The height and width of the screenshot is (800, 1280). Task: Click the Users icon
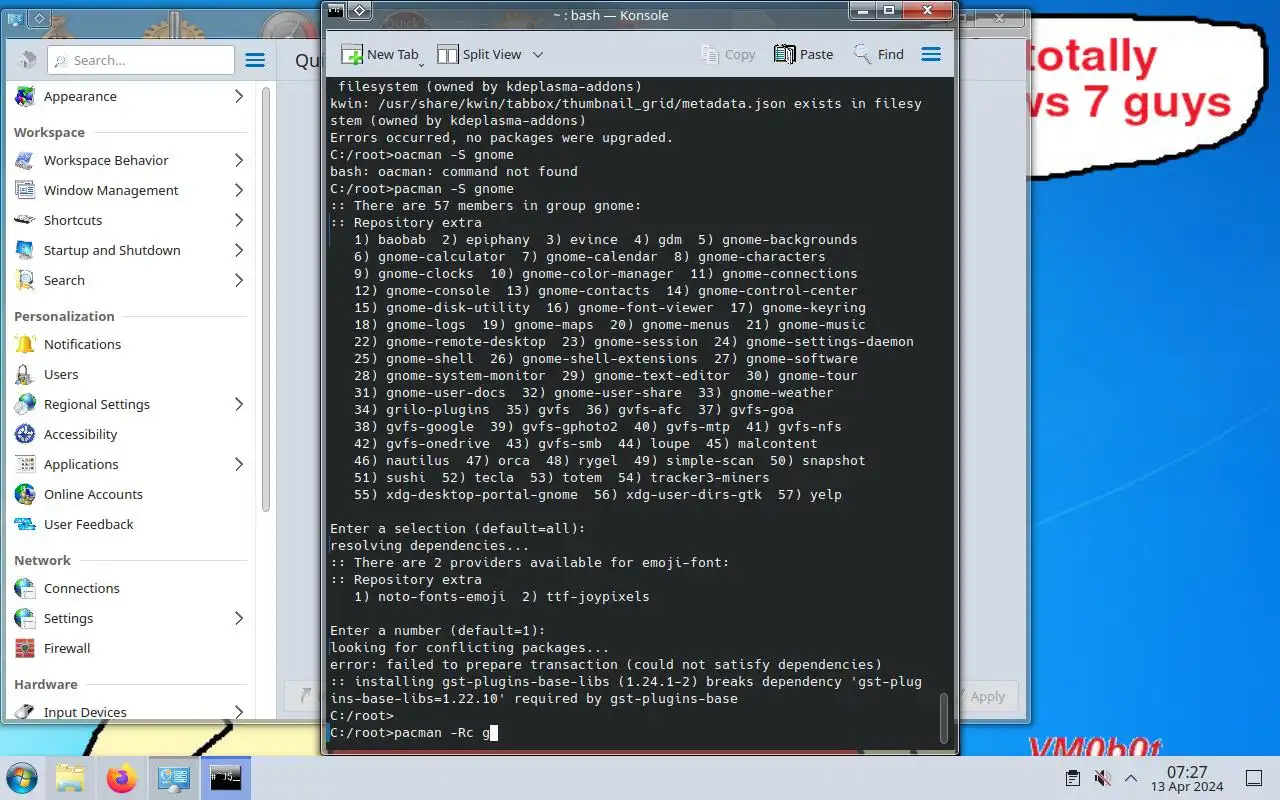click(x=25, y=374)
